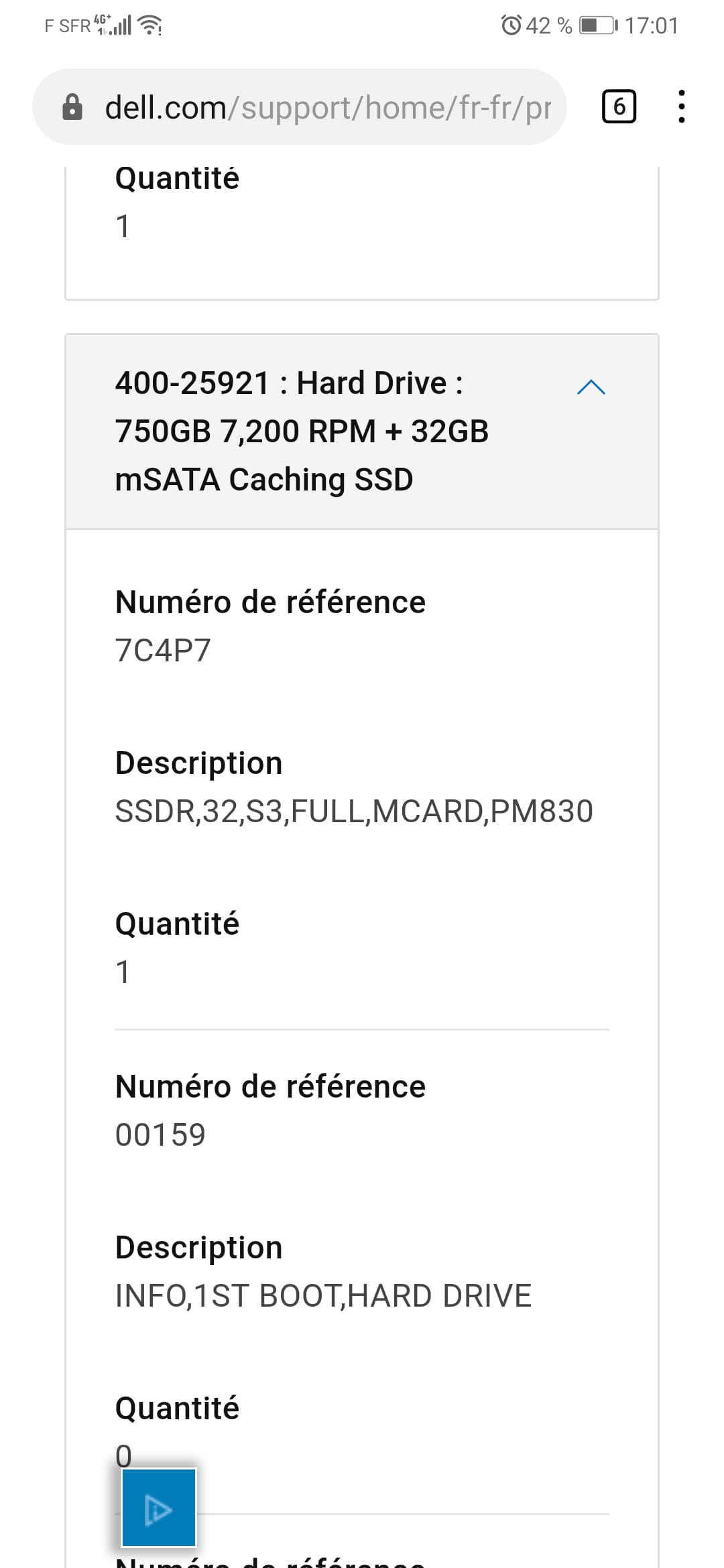Select the 00159 reference number
The height and width of the screenshot is (1568, 724).
click(x=160, y=1135)
